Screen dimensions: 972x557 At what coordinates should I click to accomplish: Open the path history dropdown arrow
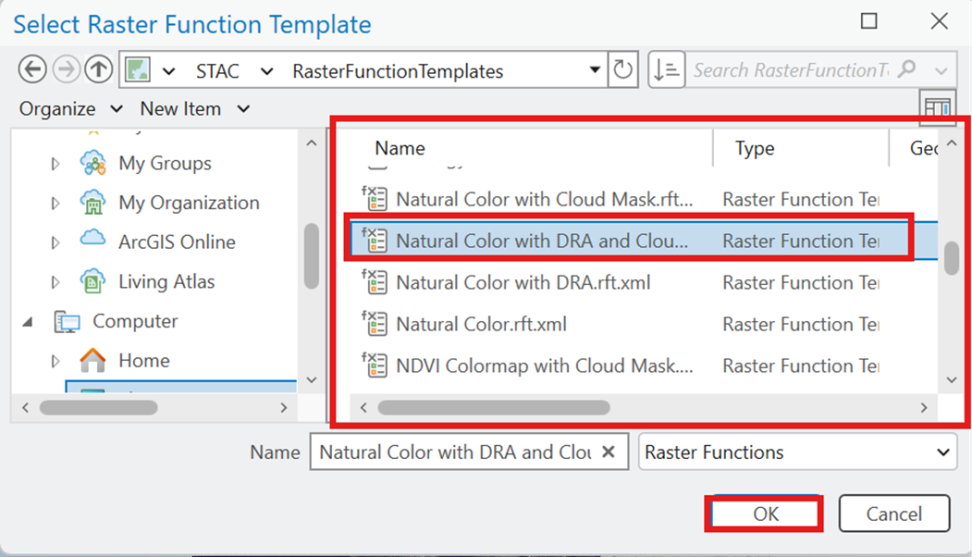click(594, 70)
